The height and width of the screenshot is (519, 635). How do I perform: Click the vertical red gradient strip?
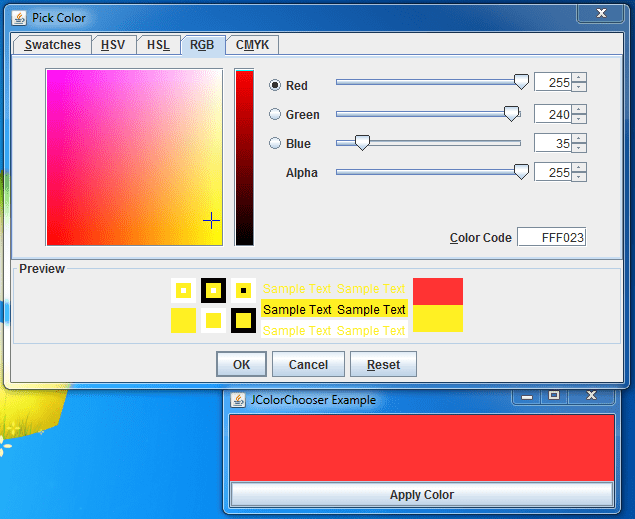tap(244, 158)
